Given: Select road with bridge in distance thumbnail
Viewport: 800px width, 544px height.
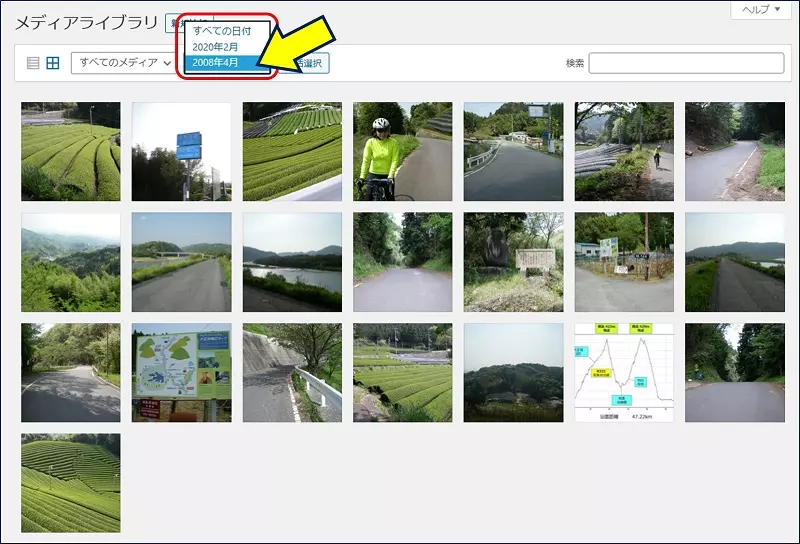Looking at the screenshot, I should pos(182,262).
